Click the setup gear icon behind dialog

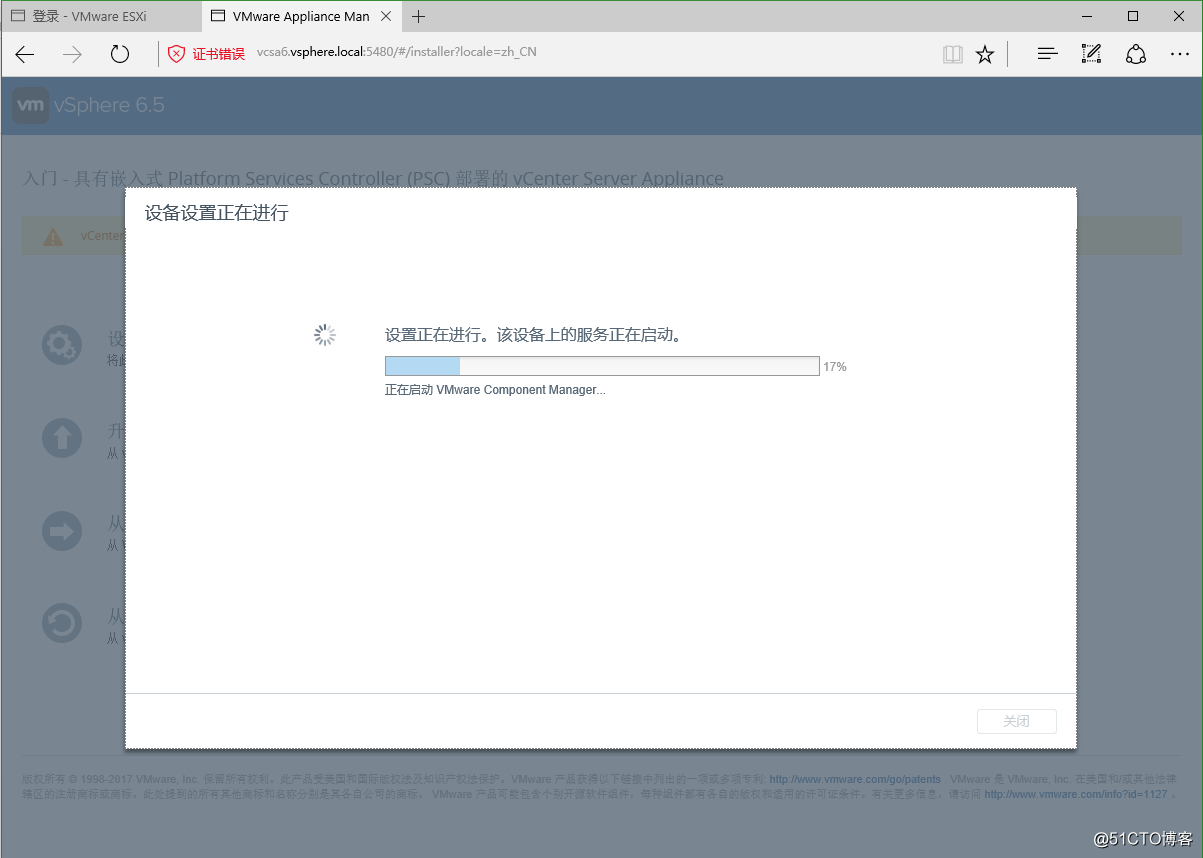coord(62,345)
